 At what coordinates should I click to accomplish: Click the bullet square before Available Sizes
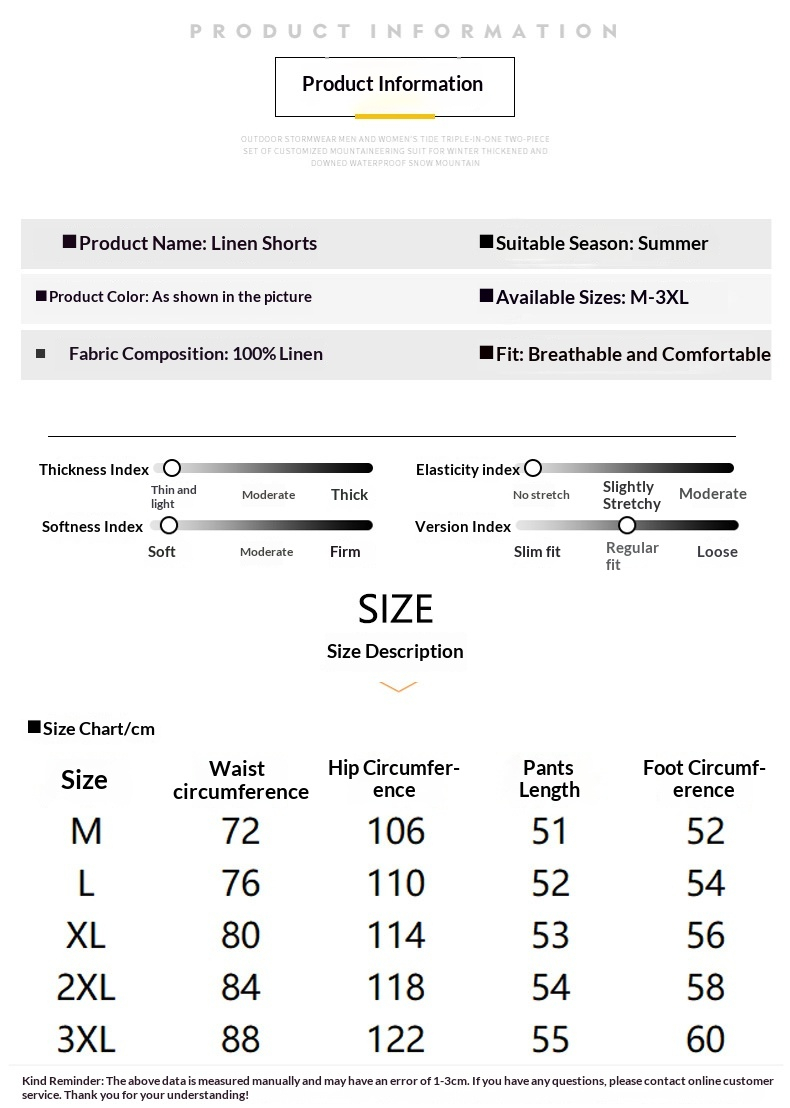[486, 296]
